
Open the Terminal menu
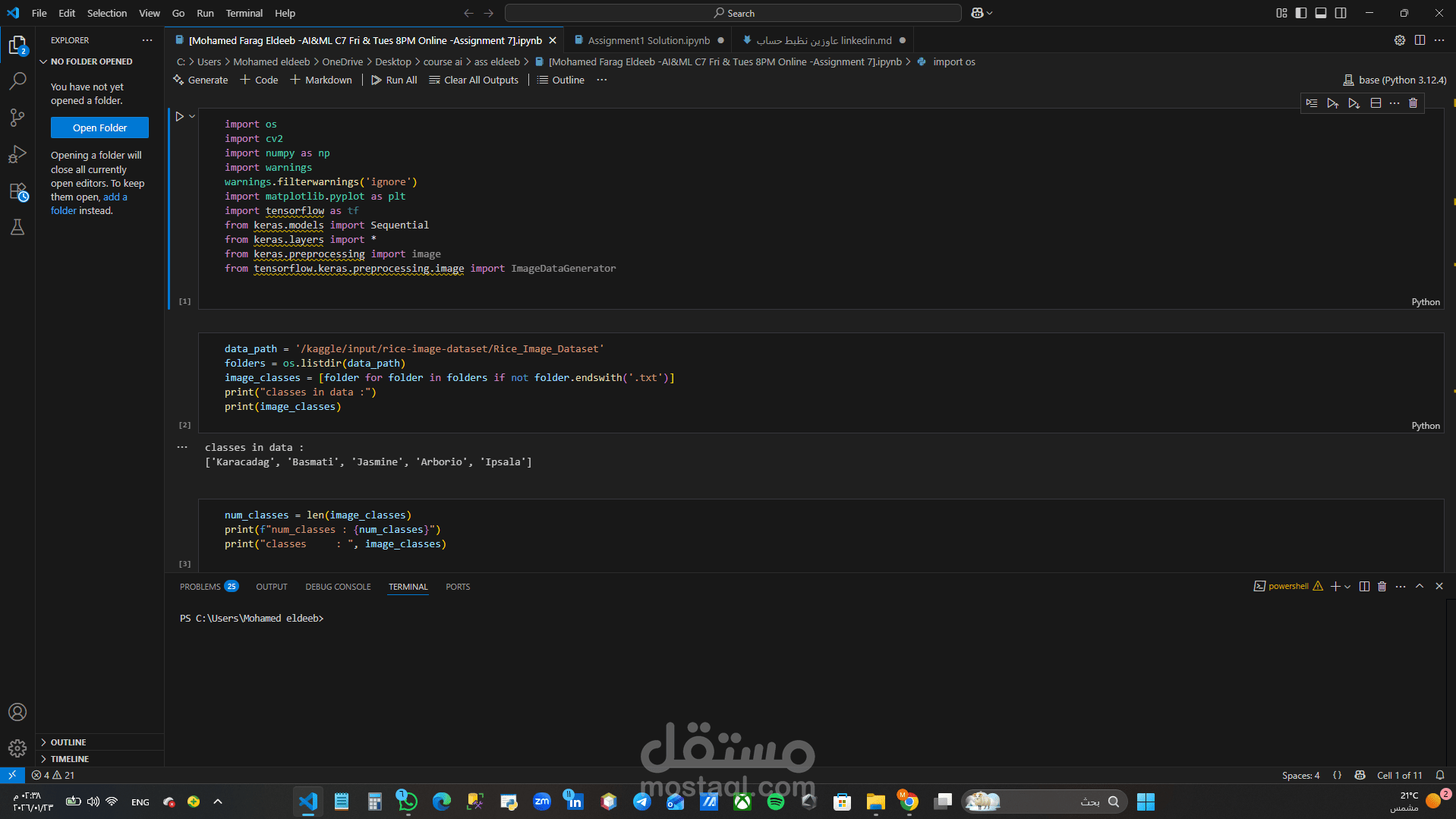(244, 13)
